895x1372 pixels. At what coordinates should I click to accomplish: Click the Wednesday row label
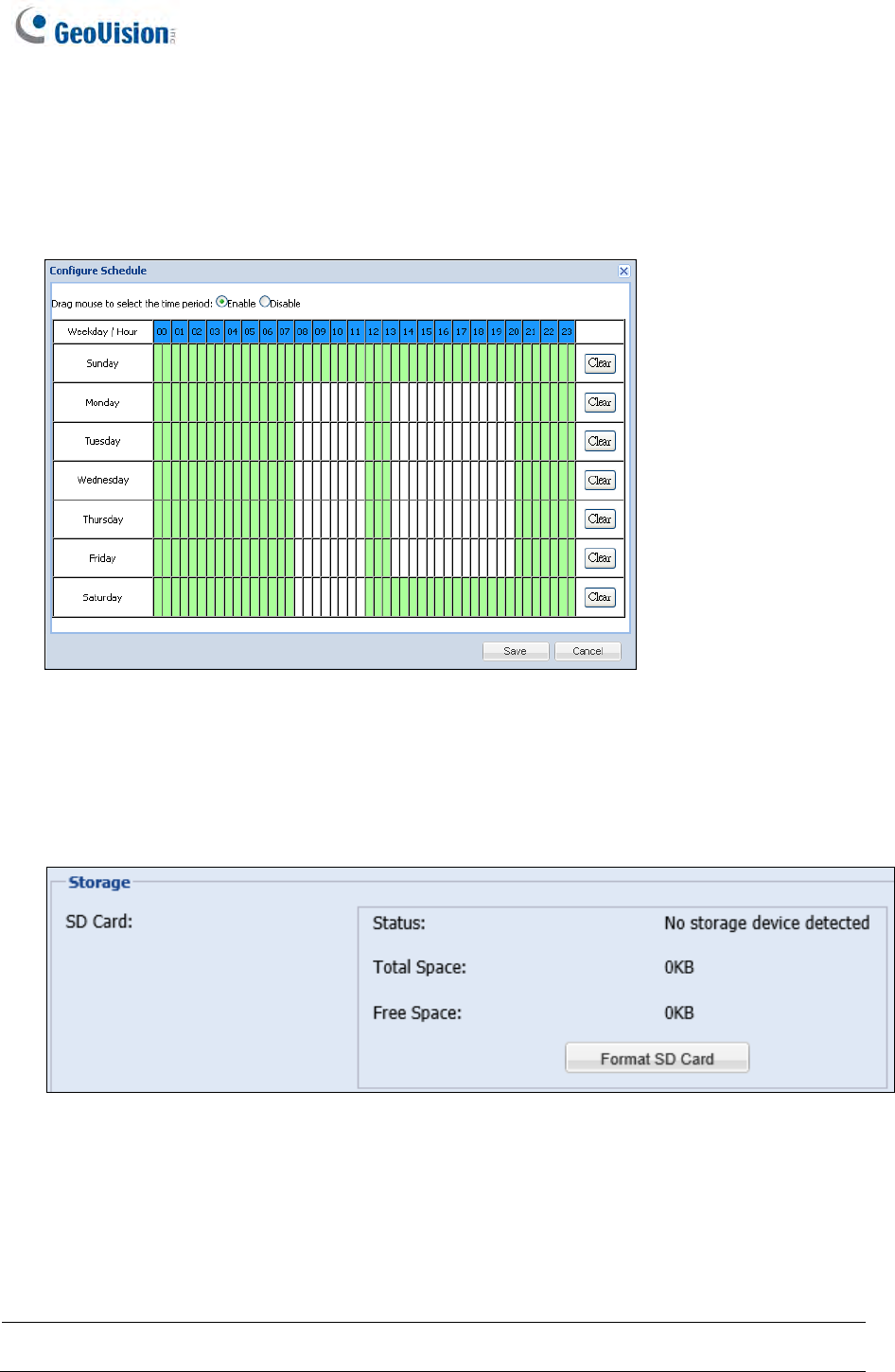[102, 481]
